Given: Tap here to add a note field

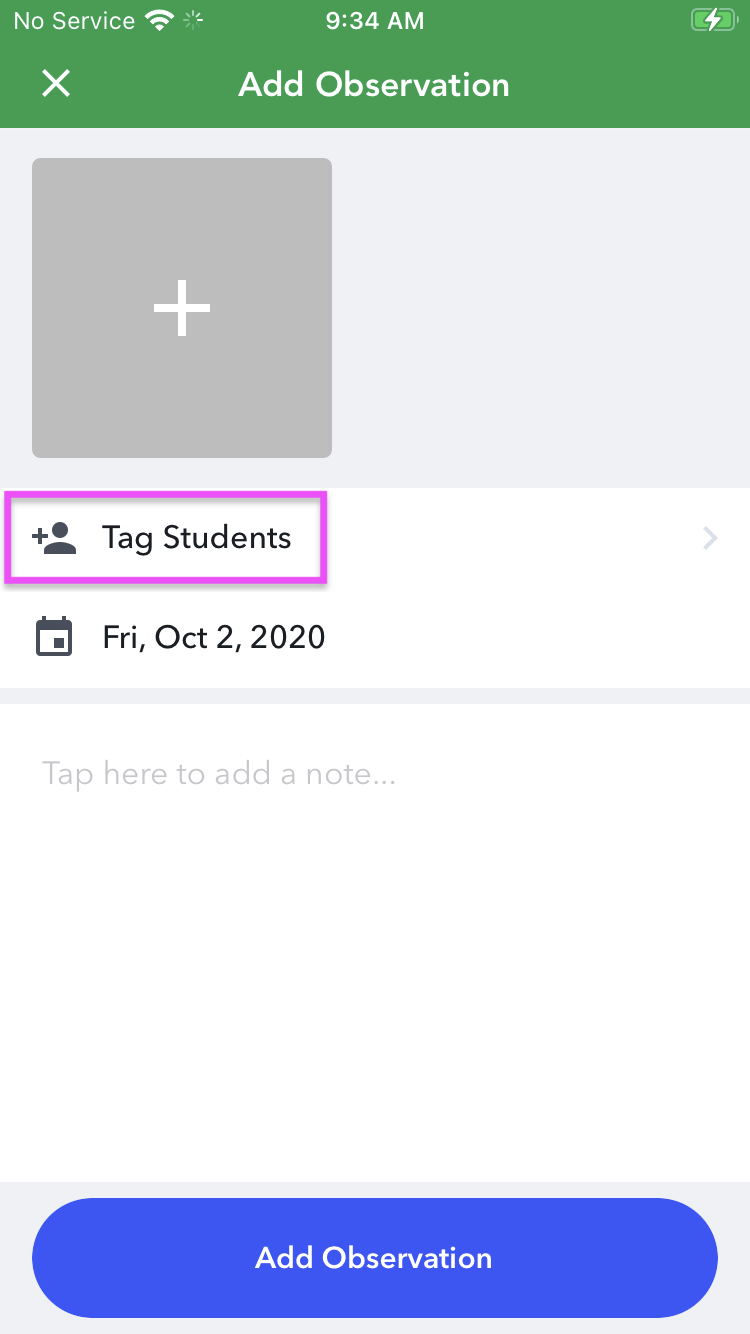Looking at the screenshot, I should 219,774.
